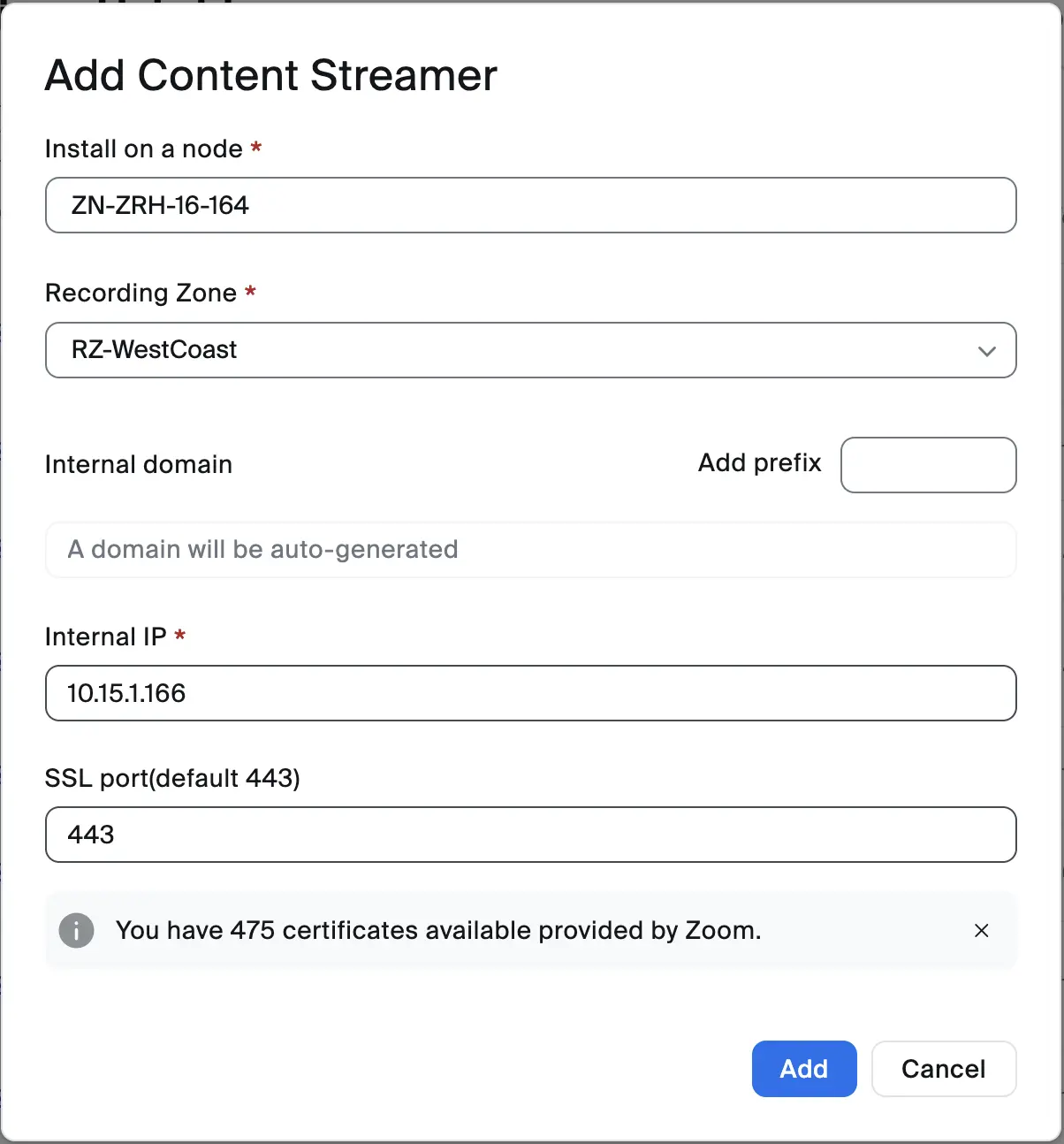Focus the Add prefix text box
The width and height of the screenshot is (1064, 1144).
(928, 465)
